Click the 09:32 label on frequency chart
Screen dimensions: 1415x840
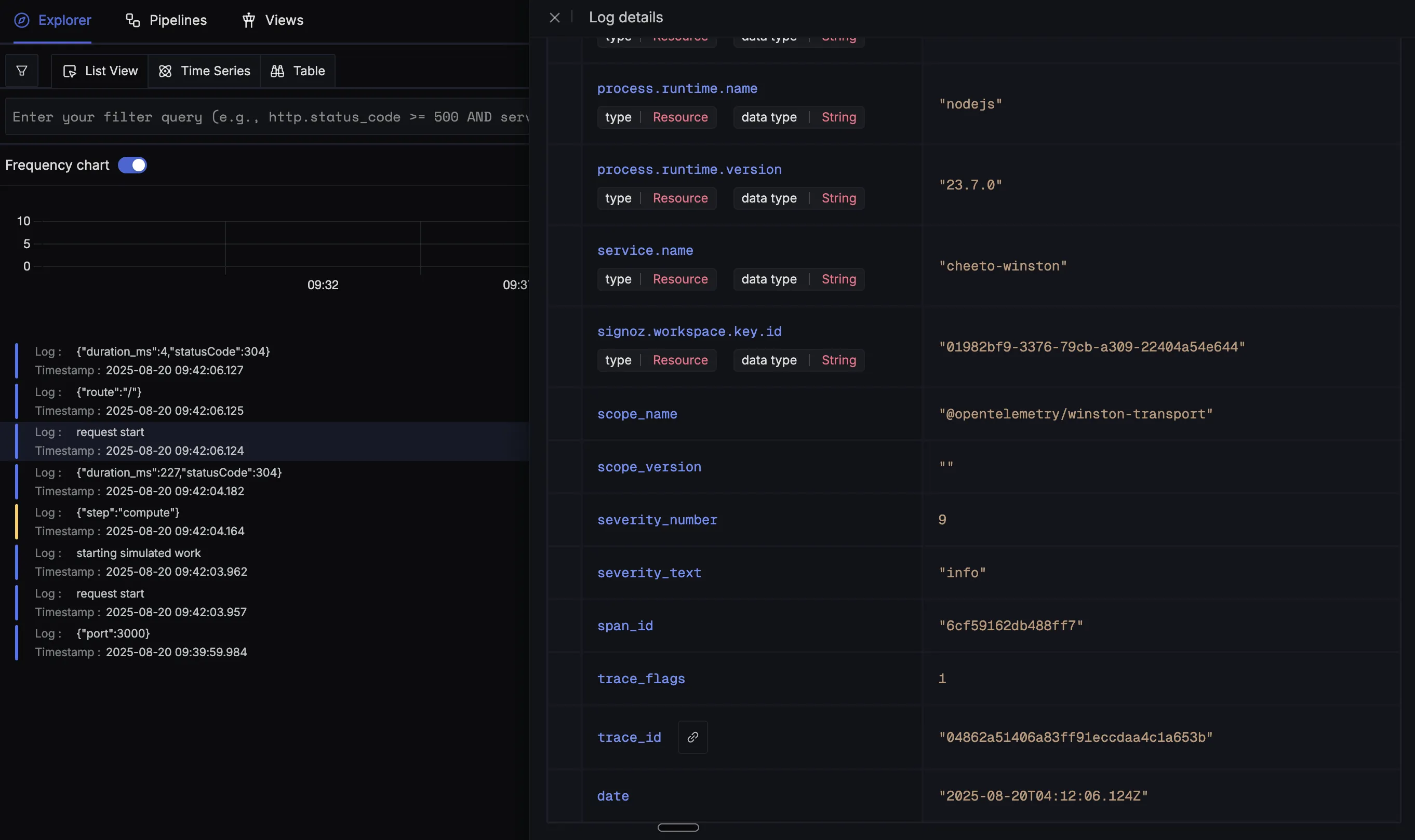pyautogui.click(x=323, y=284)
